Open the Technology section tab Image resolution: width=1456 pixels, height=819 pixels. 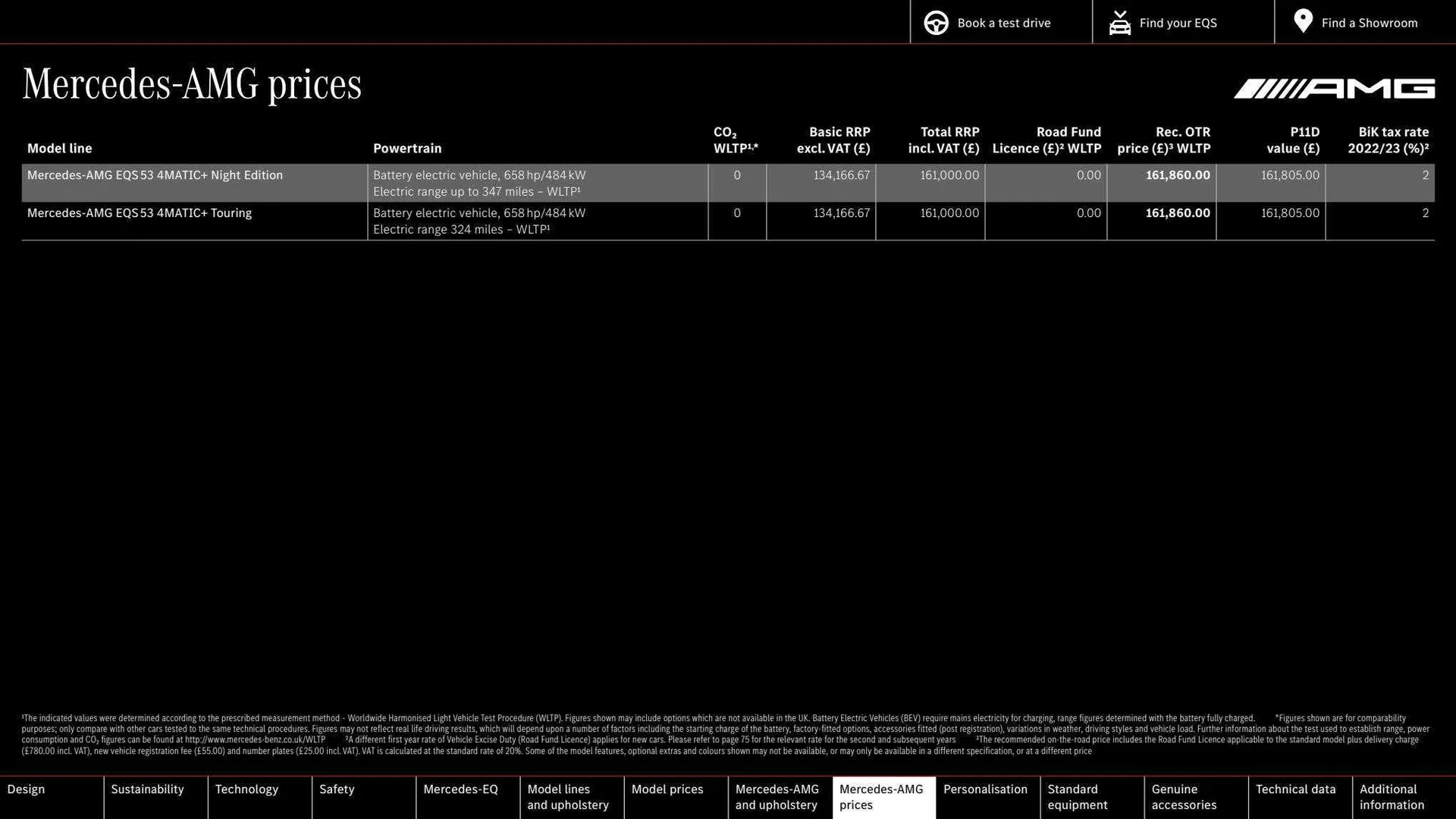point(246,789)
